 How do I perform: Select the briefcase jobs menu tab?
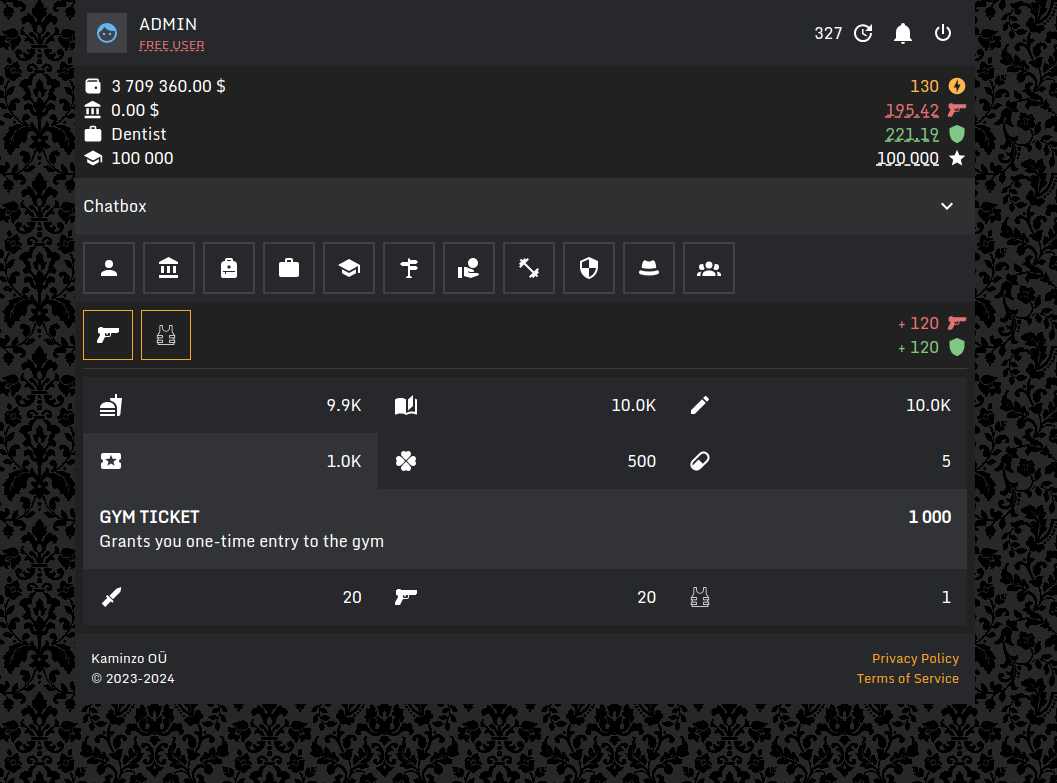(x=289, y=268)
